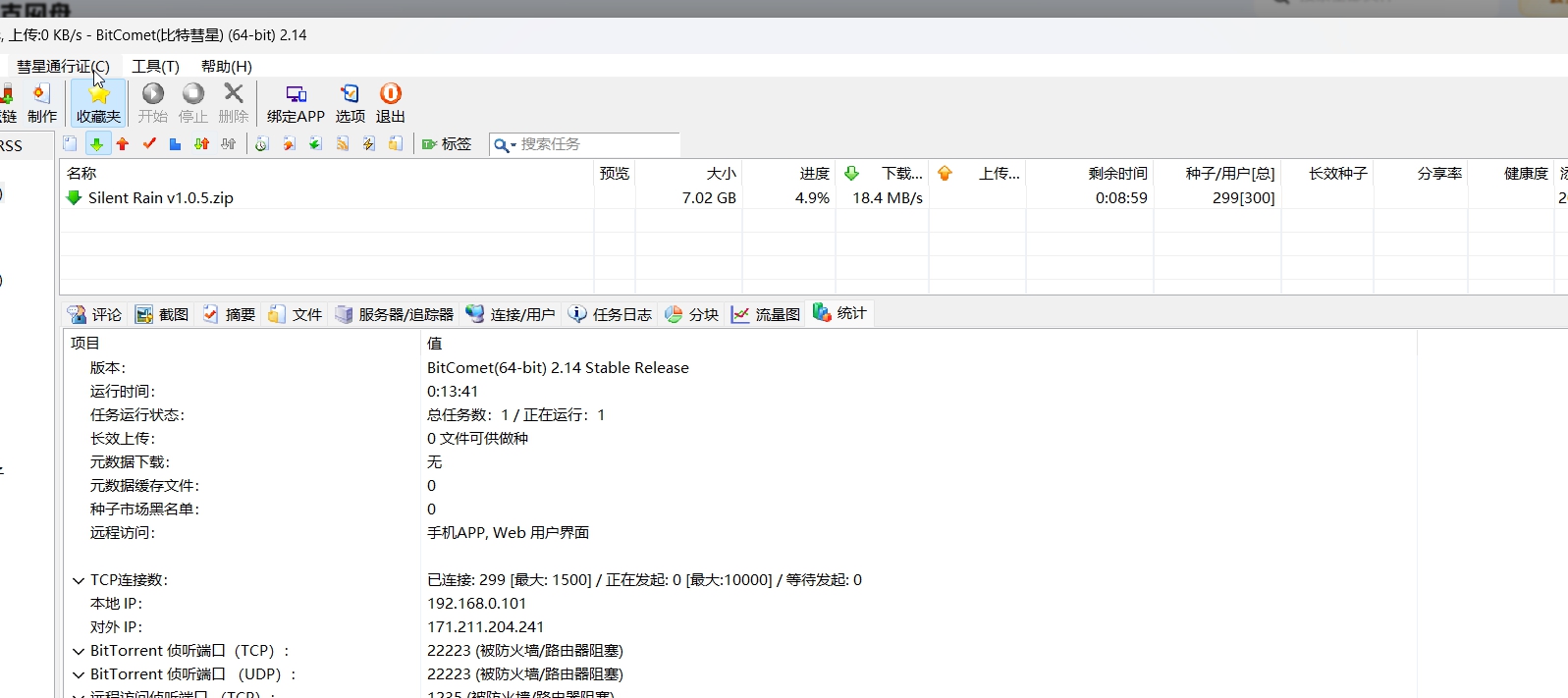Open the 工具(T) menu
The width and height of the screenshot is (1568, 698).
pyautogui.click(x=156, y=66)
